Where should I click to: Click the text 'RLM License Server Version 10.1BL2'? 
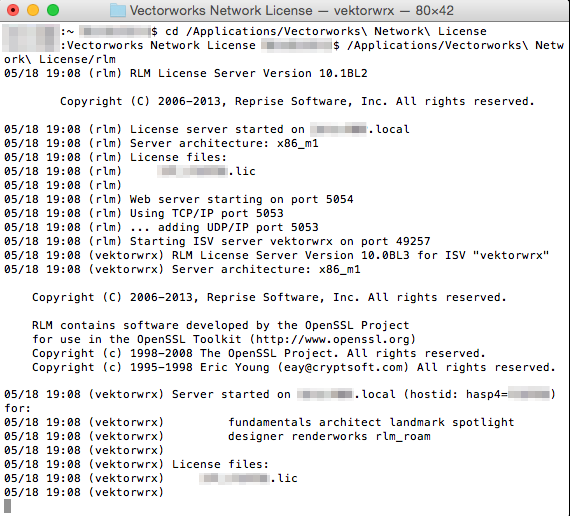click(x=249, y=73)
